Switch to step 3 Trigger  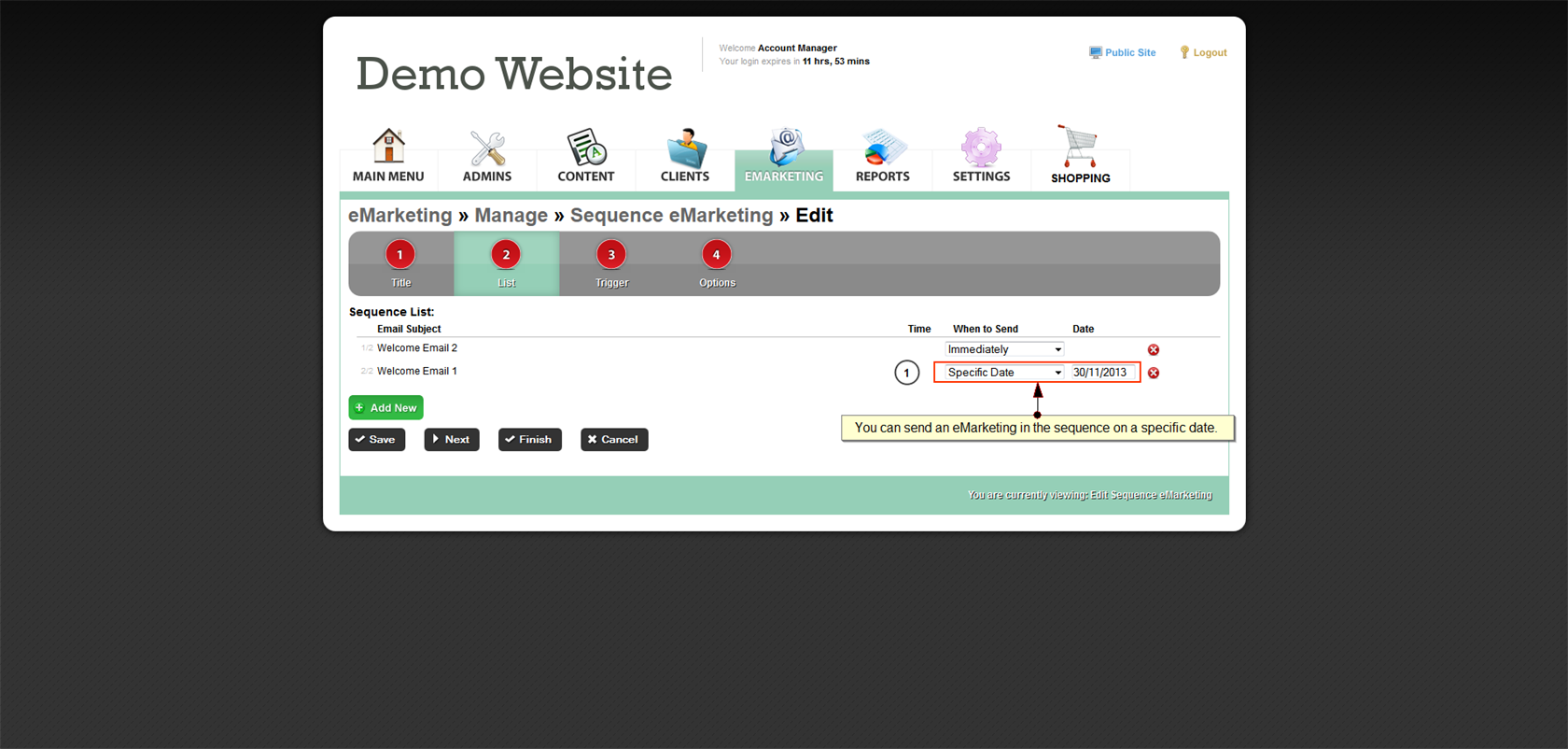click(x=611, y=255)
